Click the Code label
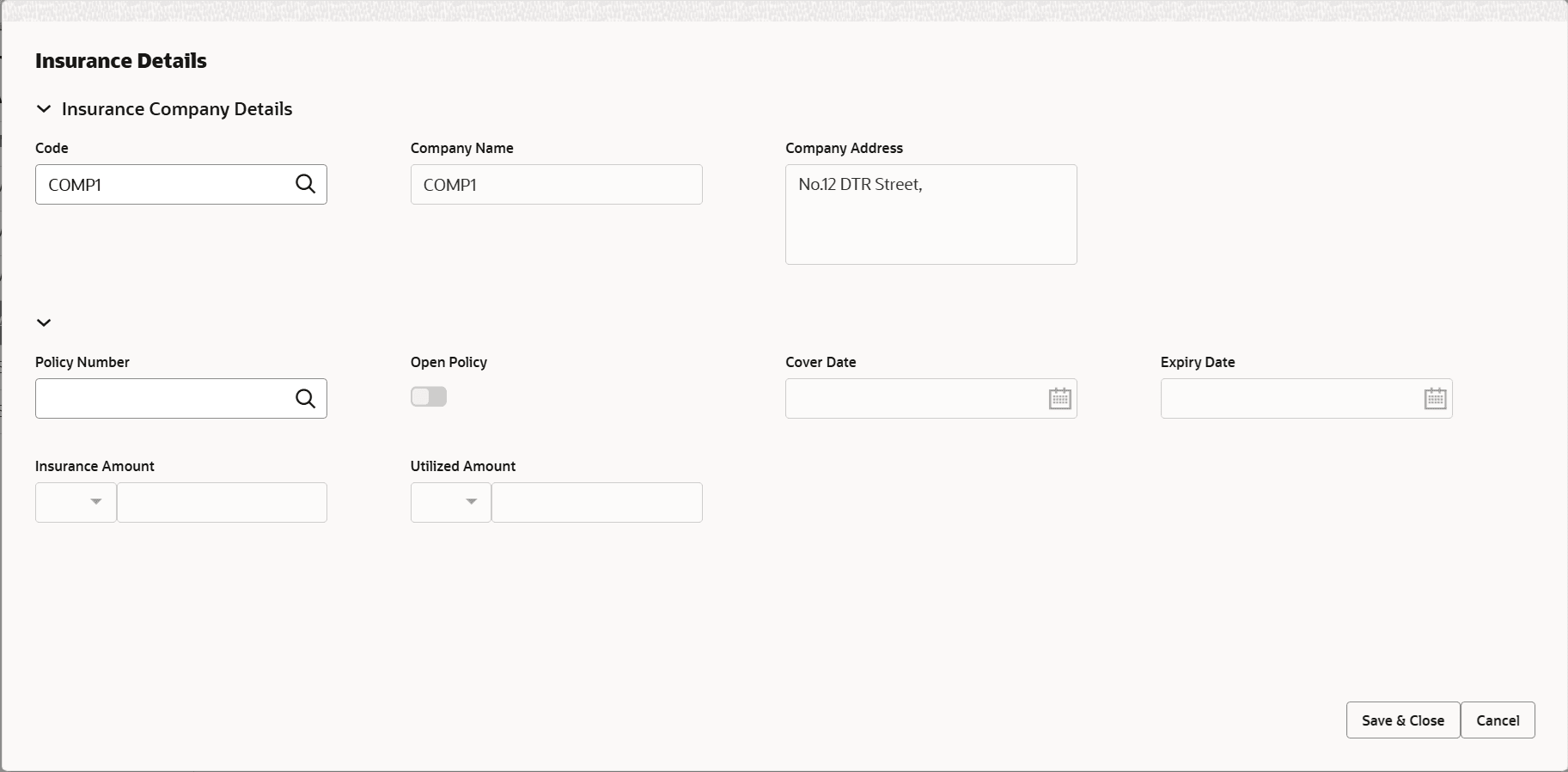 point(52,148)
